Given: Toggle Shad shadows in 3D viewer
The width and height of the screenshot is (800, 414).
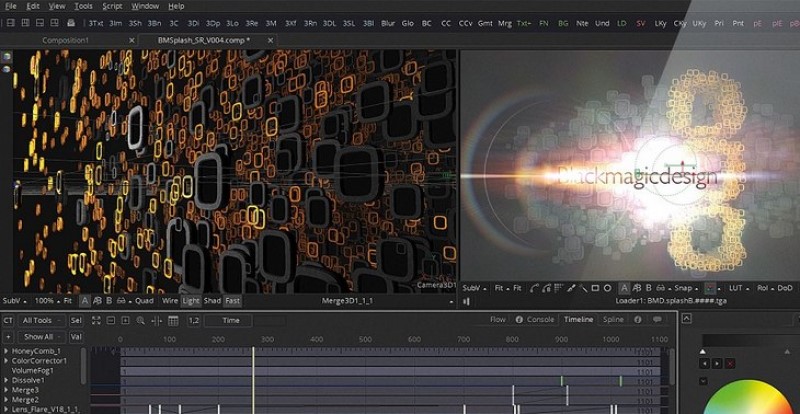Looking at the screenshot, I should (x=212, y=301).
